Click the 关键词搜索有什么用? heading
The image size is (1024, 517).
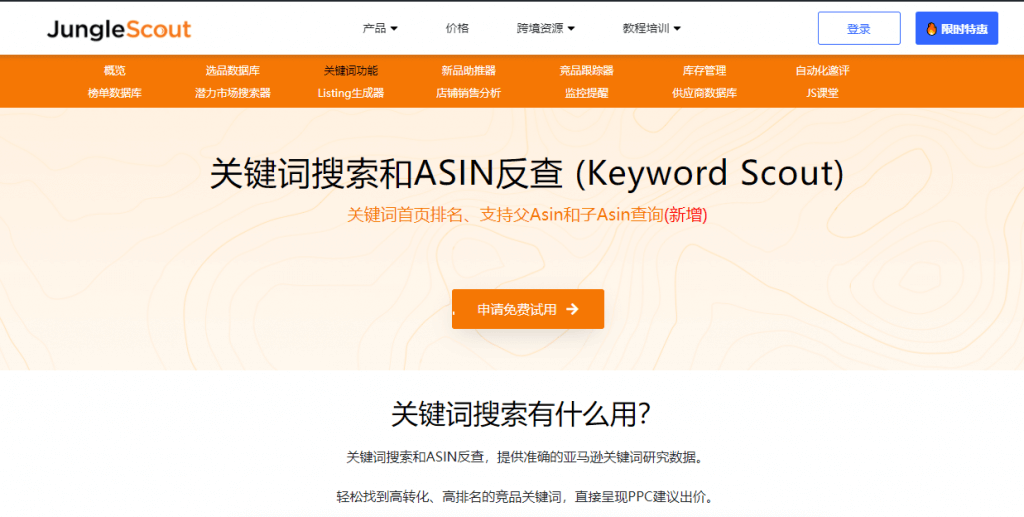[x=520, y=414]
